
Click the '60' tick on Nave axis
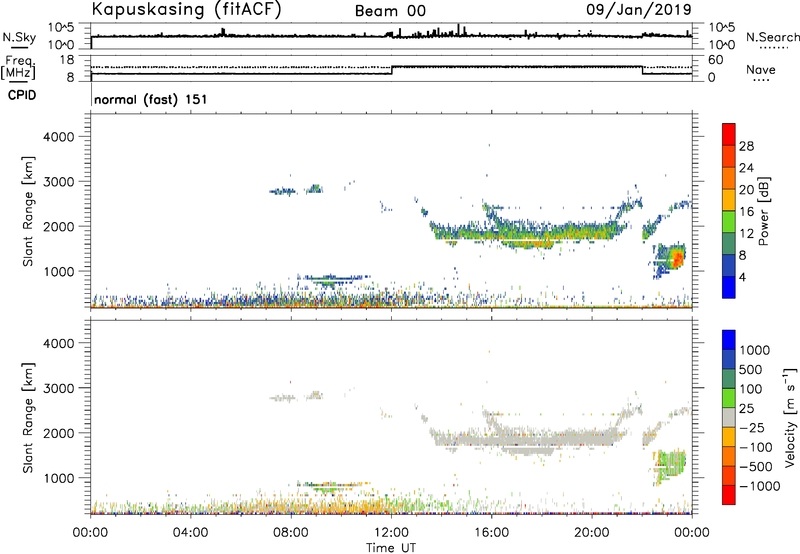[716, 60]
